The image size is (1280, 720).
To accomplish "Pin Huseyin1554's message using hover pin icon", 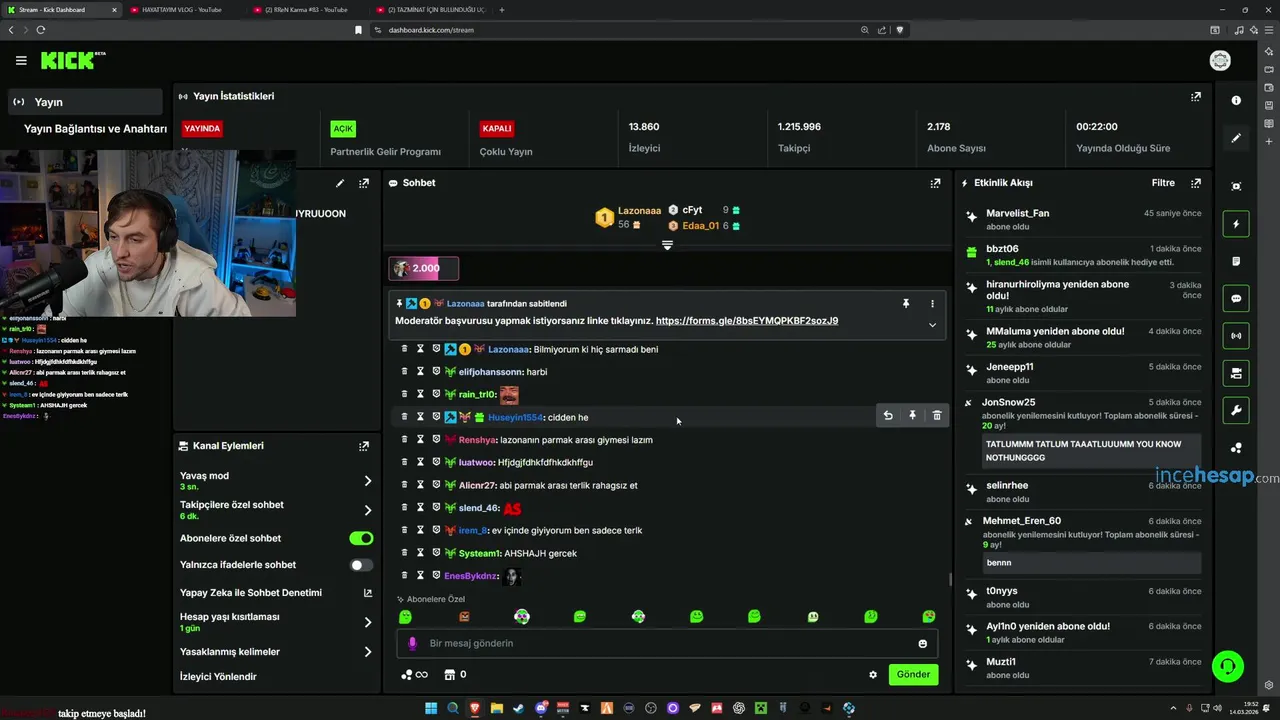I will click(912, 416).
